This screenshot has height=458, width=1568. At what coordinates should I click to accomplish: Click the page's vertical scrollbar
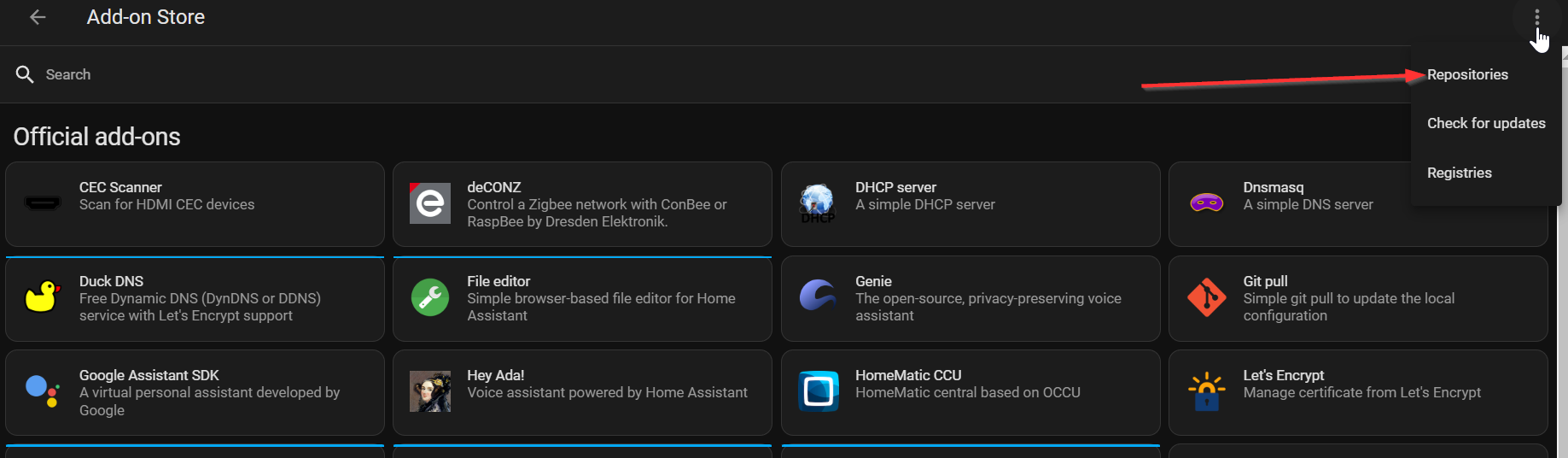coord(1564,256)
